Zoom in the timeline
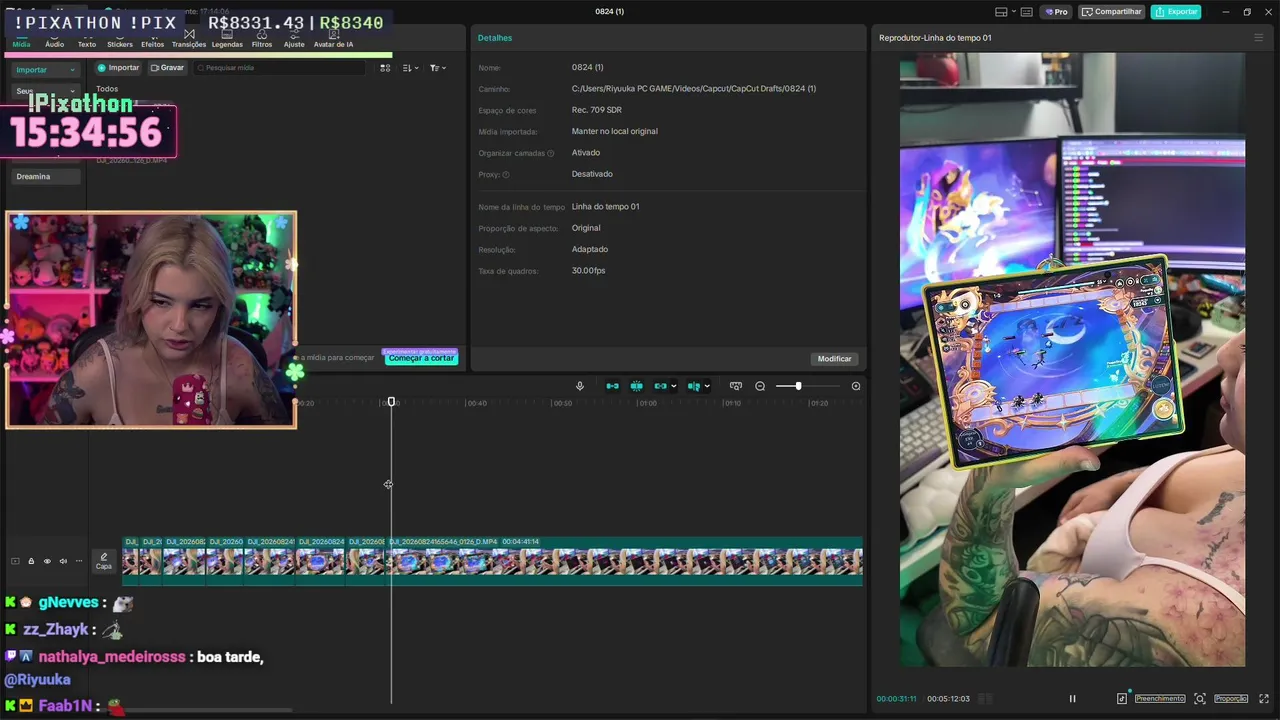Viewport: 1280px width, 720px height. pyautogui.click(x=856, y=386)
